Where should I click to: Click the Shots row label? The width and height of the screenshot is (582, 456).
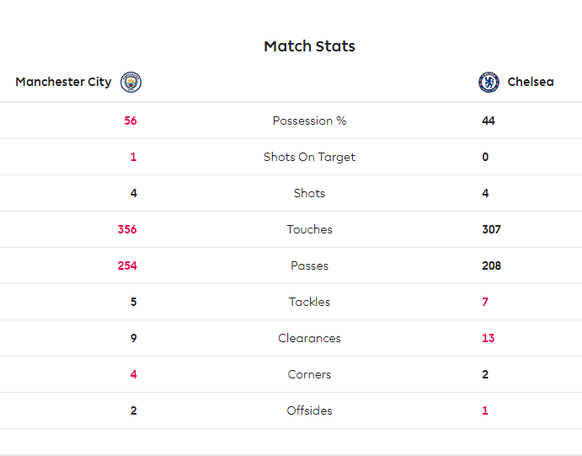coord(309,193)
